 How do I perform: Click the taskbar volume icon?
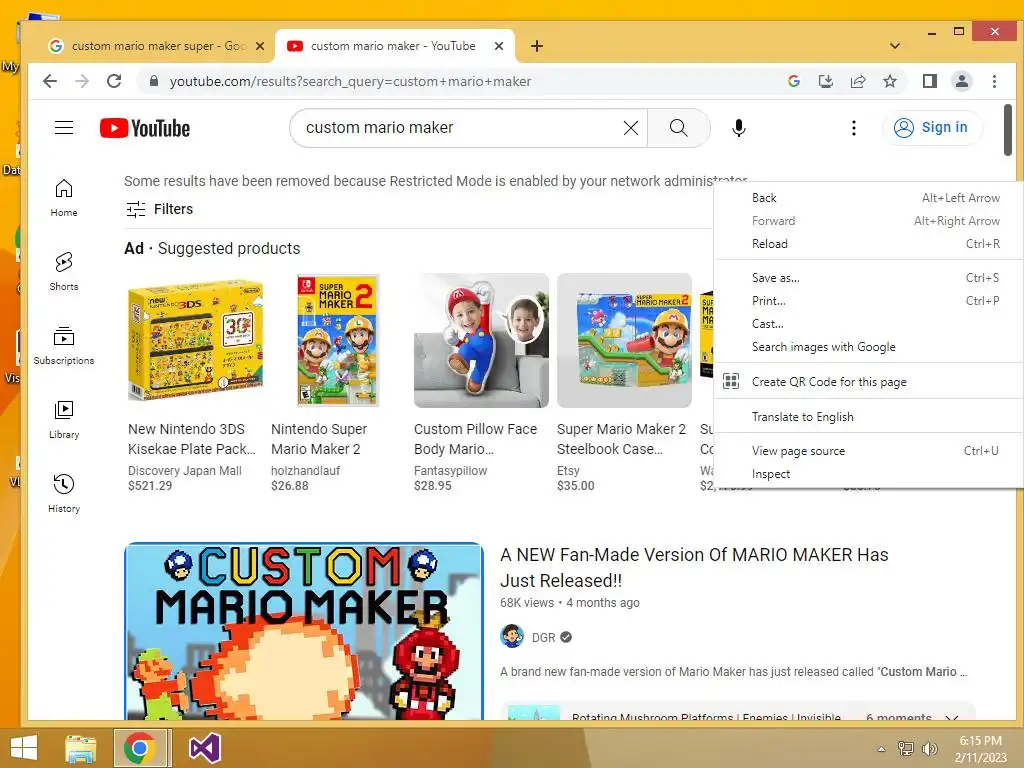click(x=930, y=748)
